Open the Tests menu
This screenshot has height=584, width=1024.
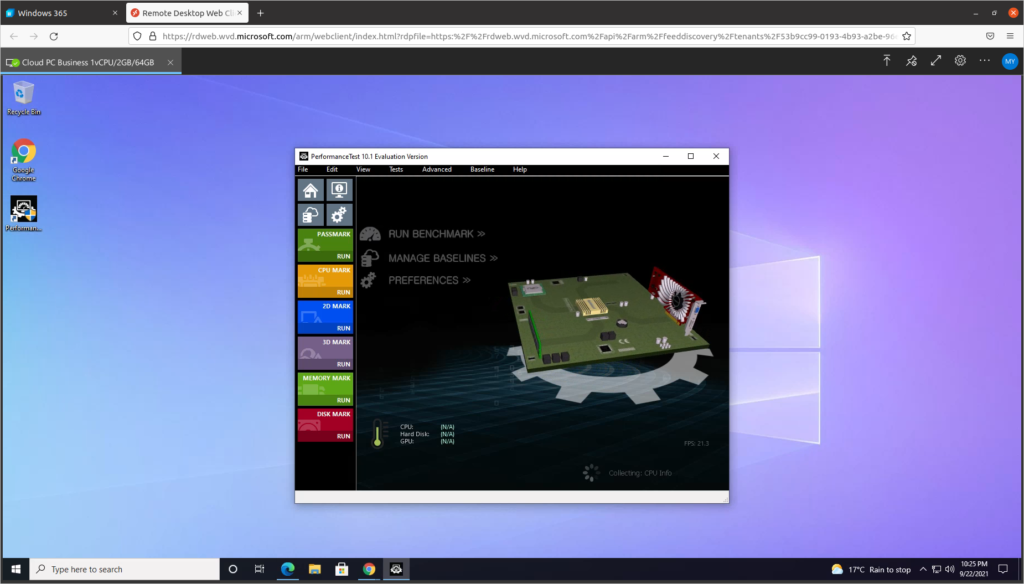click(x=396, y=169)
